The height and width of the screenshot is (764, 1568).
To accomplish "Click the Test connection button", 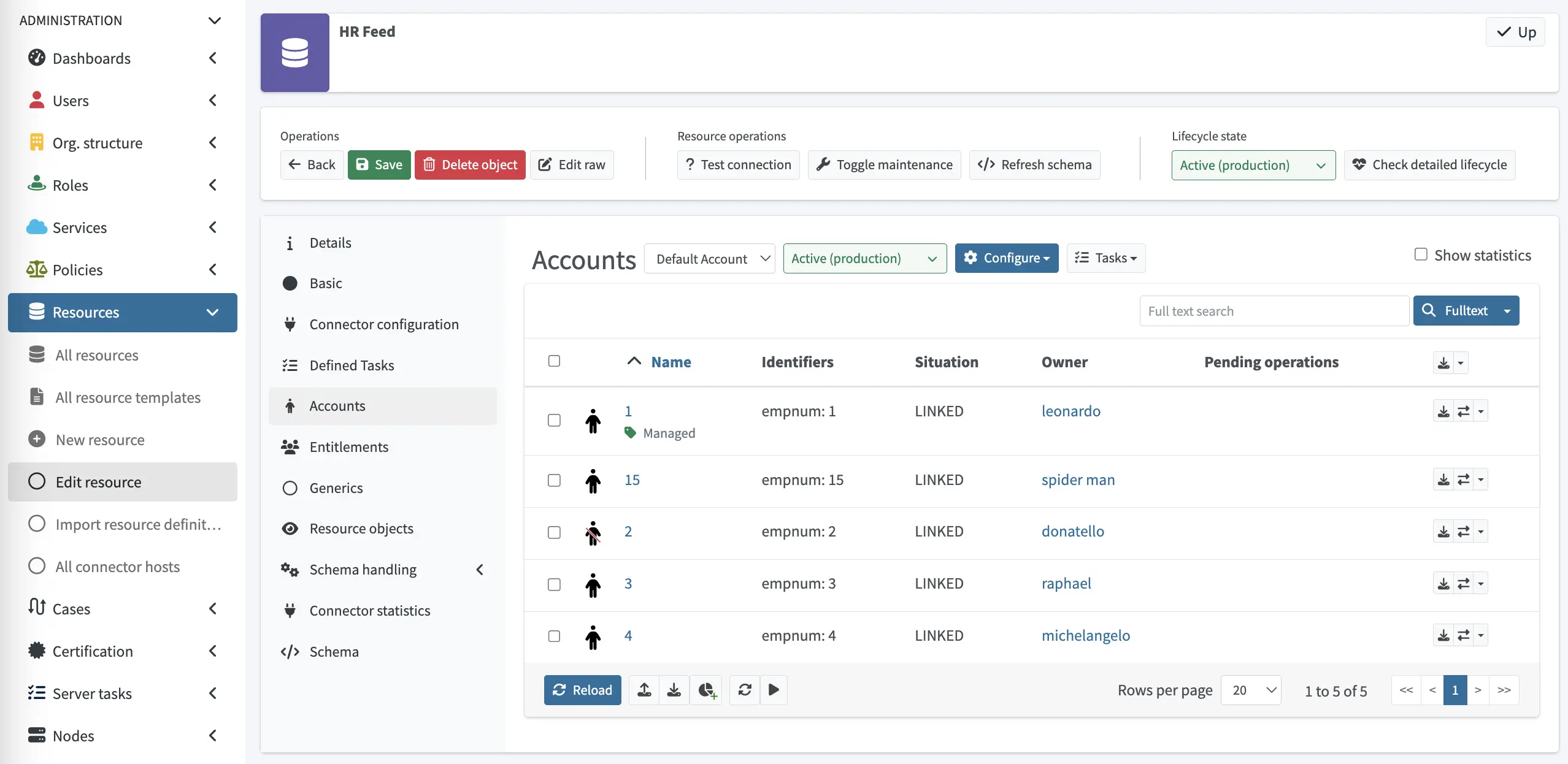I will pyautogui.click(x=738, y=165).
